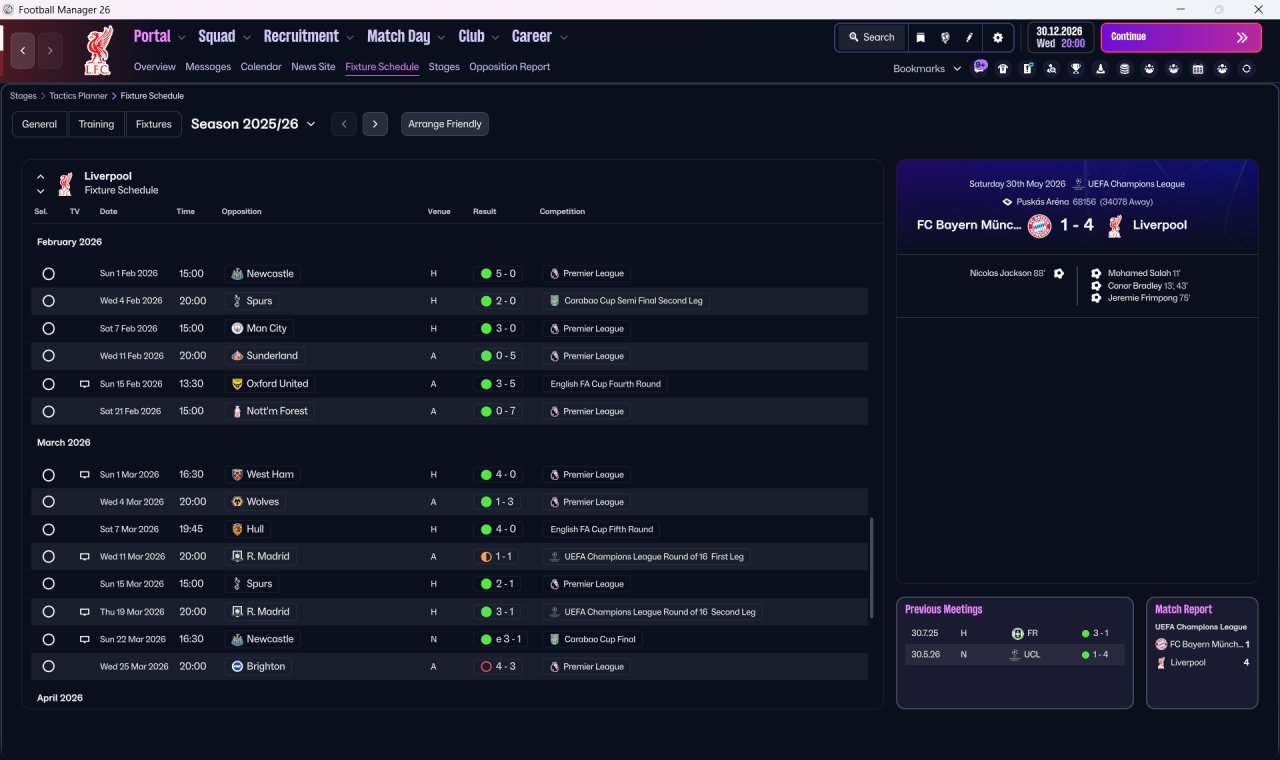The width and height of the screenshot is (1280, 760).
Task: Select the Sunderland fixture radio button
Action: point(49,356)
